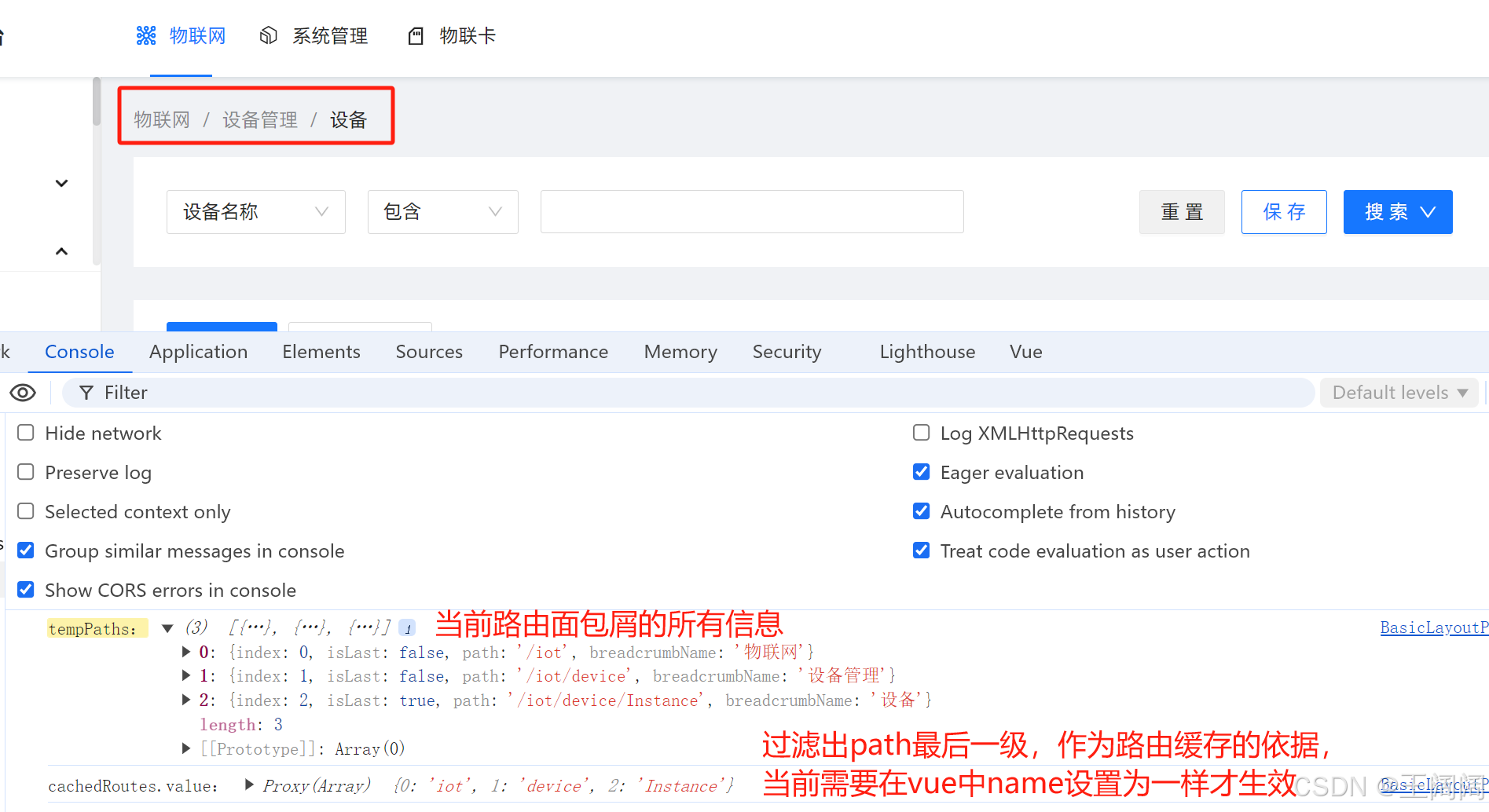Collapse the sidebar up-chevron menu
Image resolution: width=1489 pixels, height=812 pixels.
tap(61, 251)
